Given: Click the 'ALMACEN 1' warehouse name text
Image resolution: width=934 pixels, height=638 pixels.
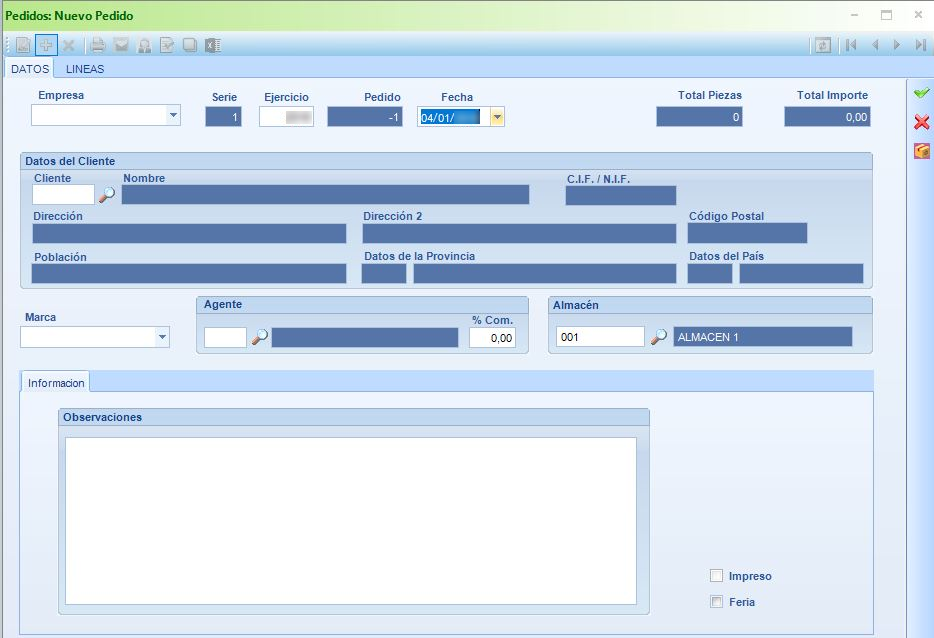Looking at the screenshot, I should (708, 337).
